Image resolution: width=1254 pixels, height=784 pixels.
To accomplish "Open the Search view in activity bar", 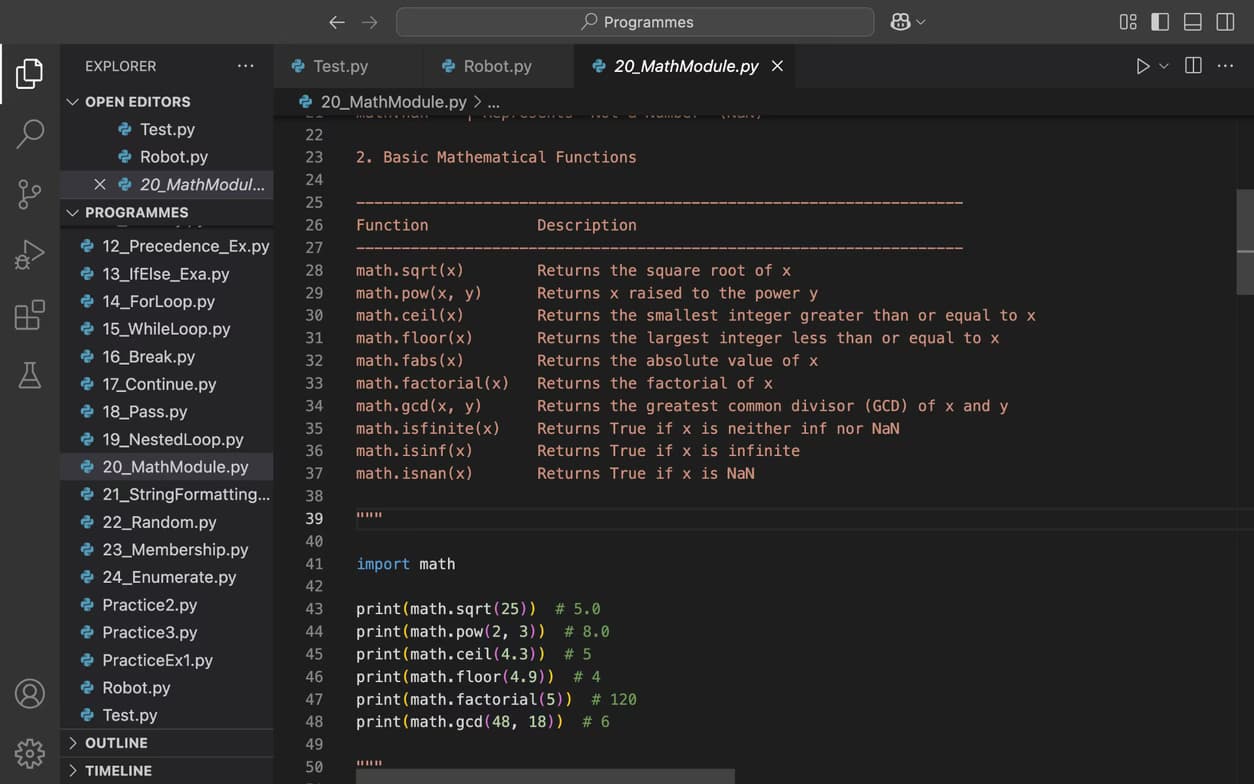I will click(30, 133).
